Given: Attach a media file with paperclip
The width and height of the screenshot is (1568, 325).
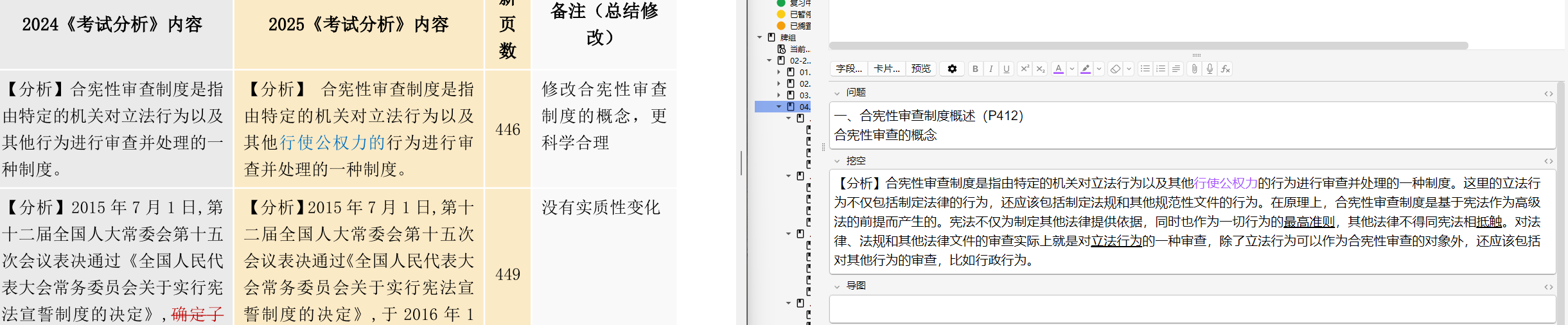Looking at the screenshot, I should point(1194,69).
